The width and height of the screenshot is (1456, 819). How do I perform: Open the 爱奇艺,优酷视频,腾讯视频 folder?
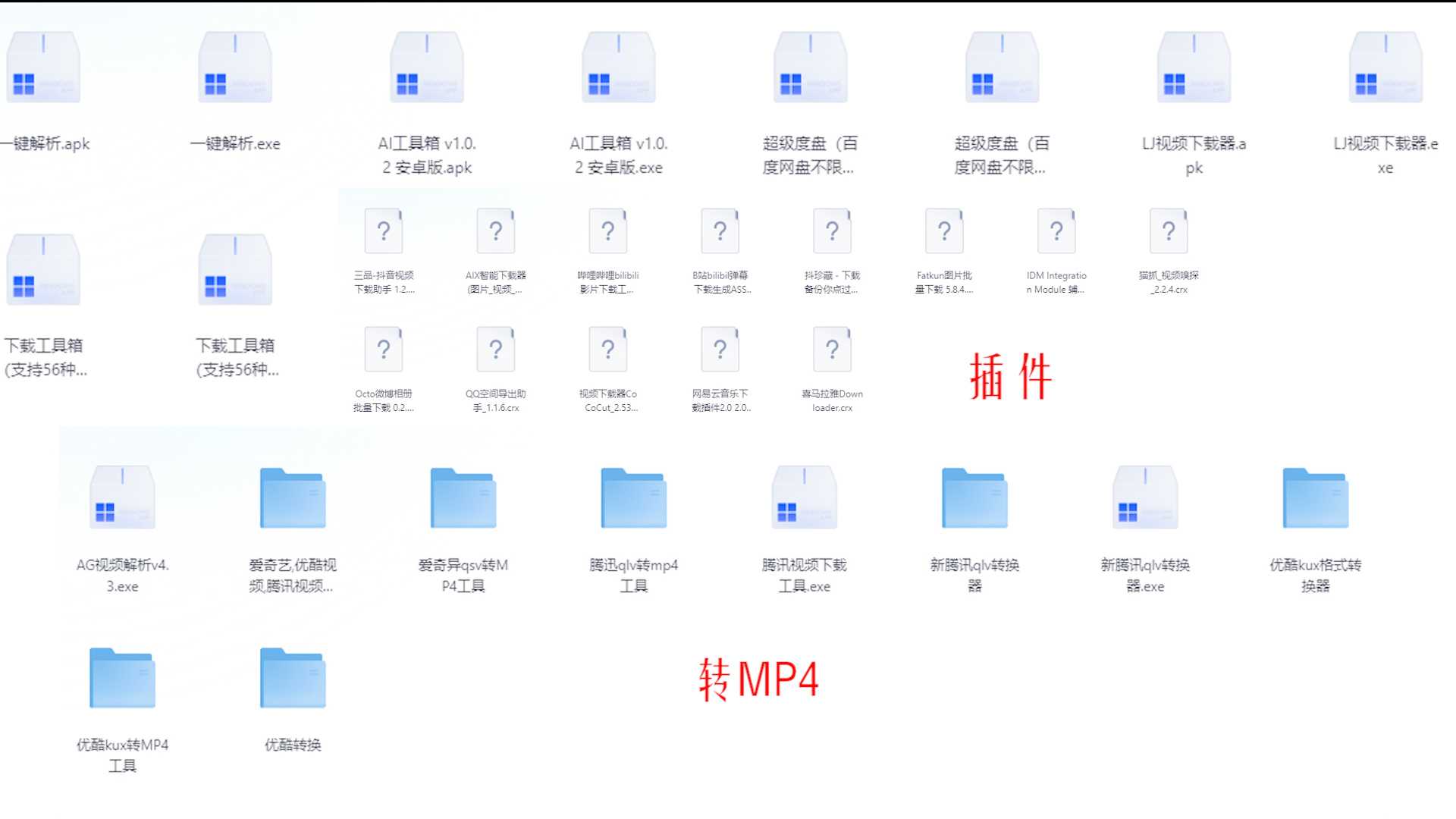tap(293, 497)
